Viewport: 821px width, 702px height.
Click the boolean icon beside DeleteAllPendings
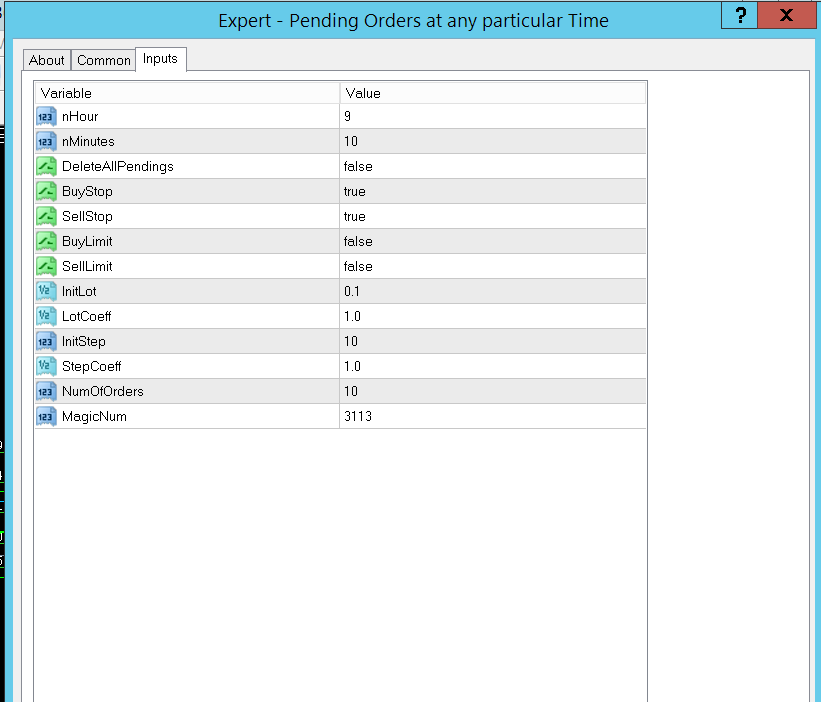[46, 166]
